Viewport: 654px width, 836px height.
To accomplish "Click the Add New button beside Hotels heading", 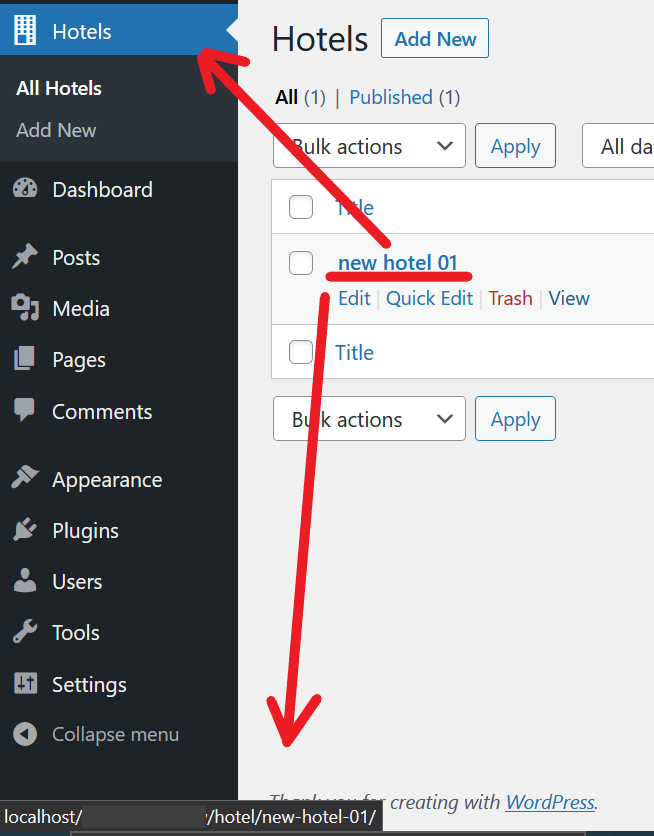I will (435, 38).
